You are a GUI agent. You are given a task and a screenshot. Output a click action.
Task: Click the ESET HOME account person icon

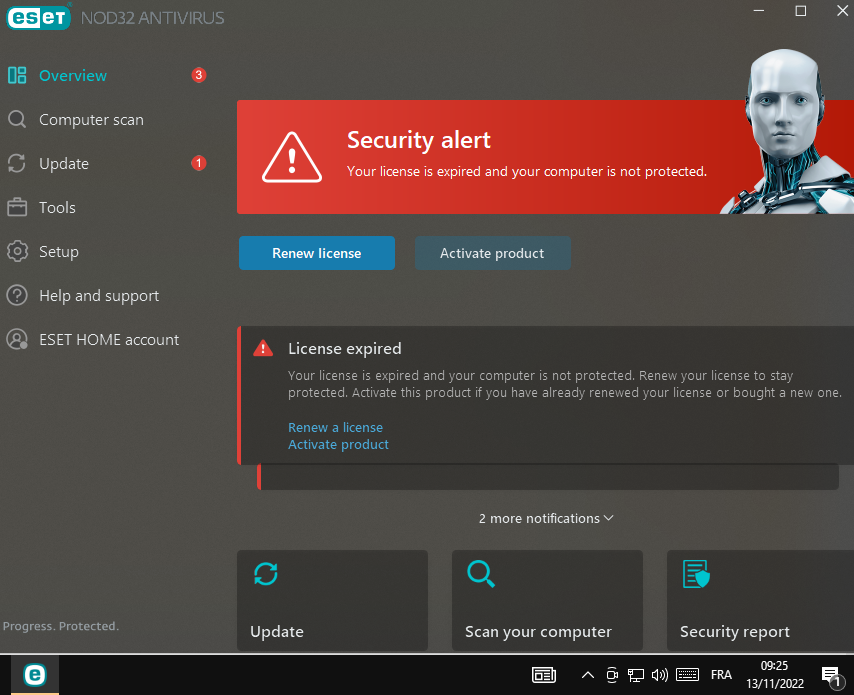coord(17,339)
